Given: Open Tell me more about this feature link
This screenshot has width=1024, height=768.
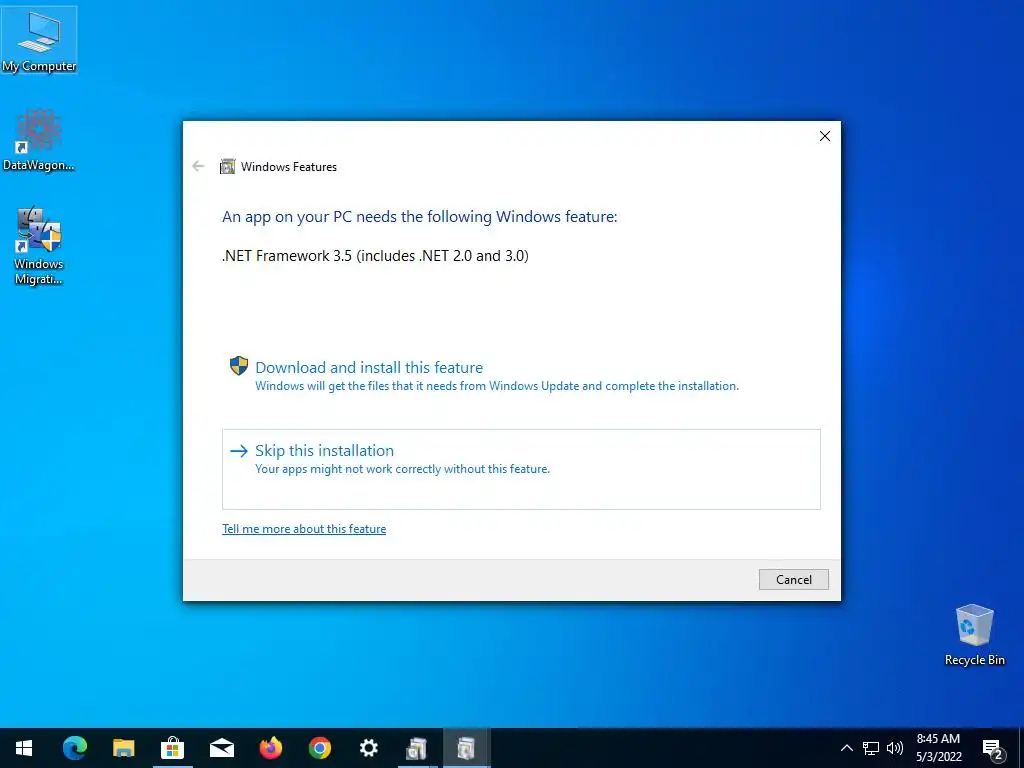Looking at the screenshot, I should [x=304, y=529].
